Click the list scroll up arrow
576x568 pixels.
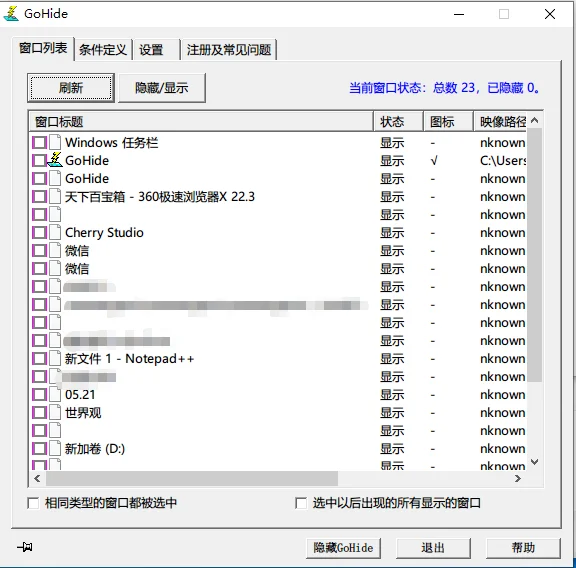pos(534,121)
